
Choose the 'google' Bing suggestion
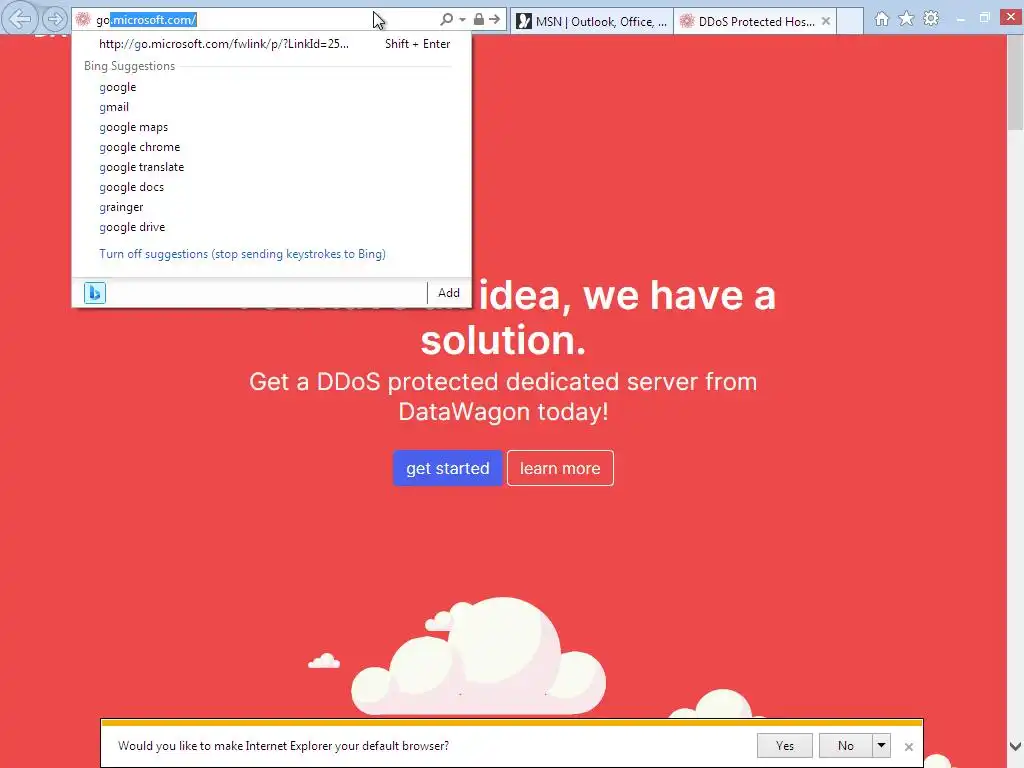271,87
